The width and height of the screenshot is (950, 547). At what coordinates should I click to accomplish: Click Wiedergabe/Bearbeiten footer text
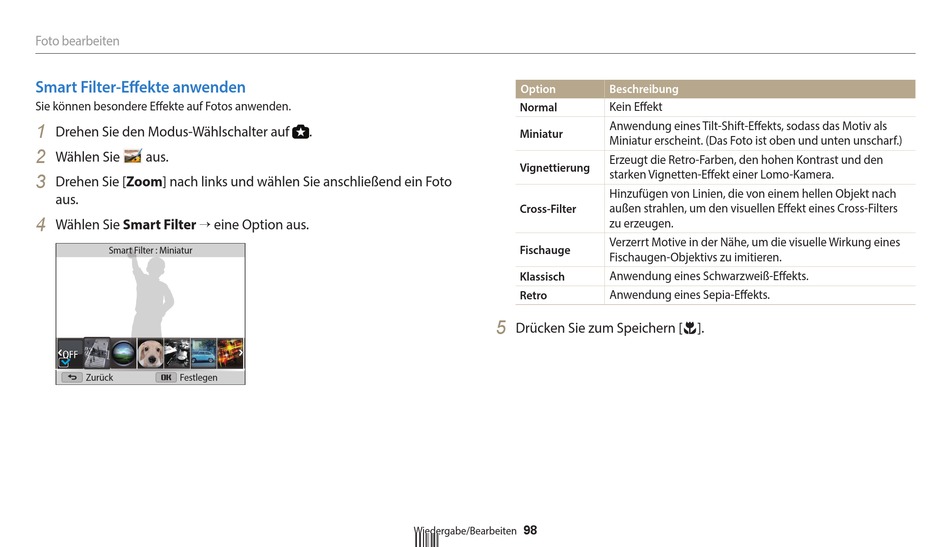click(465, 531)
